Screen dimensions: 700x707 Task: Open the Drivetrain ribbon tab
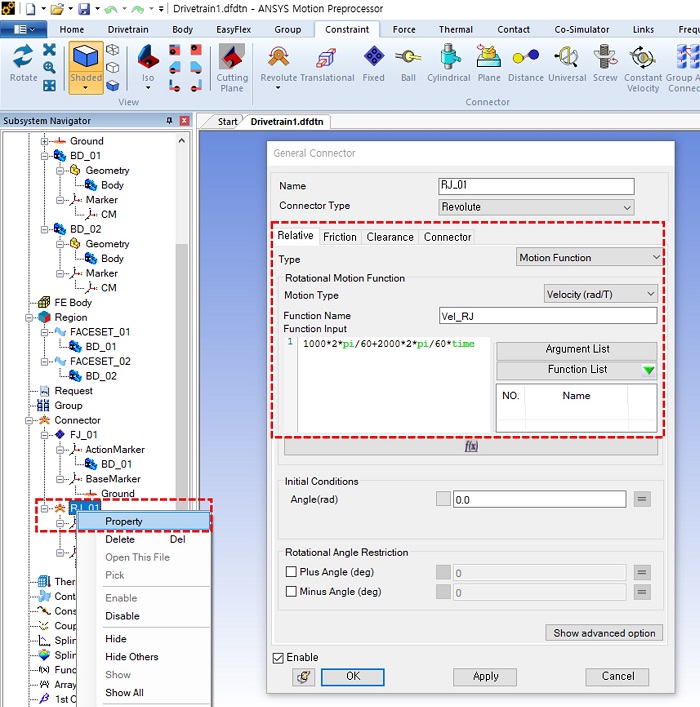[x=128, y=29]
